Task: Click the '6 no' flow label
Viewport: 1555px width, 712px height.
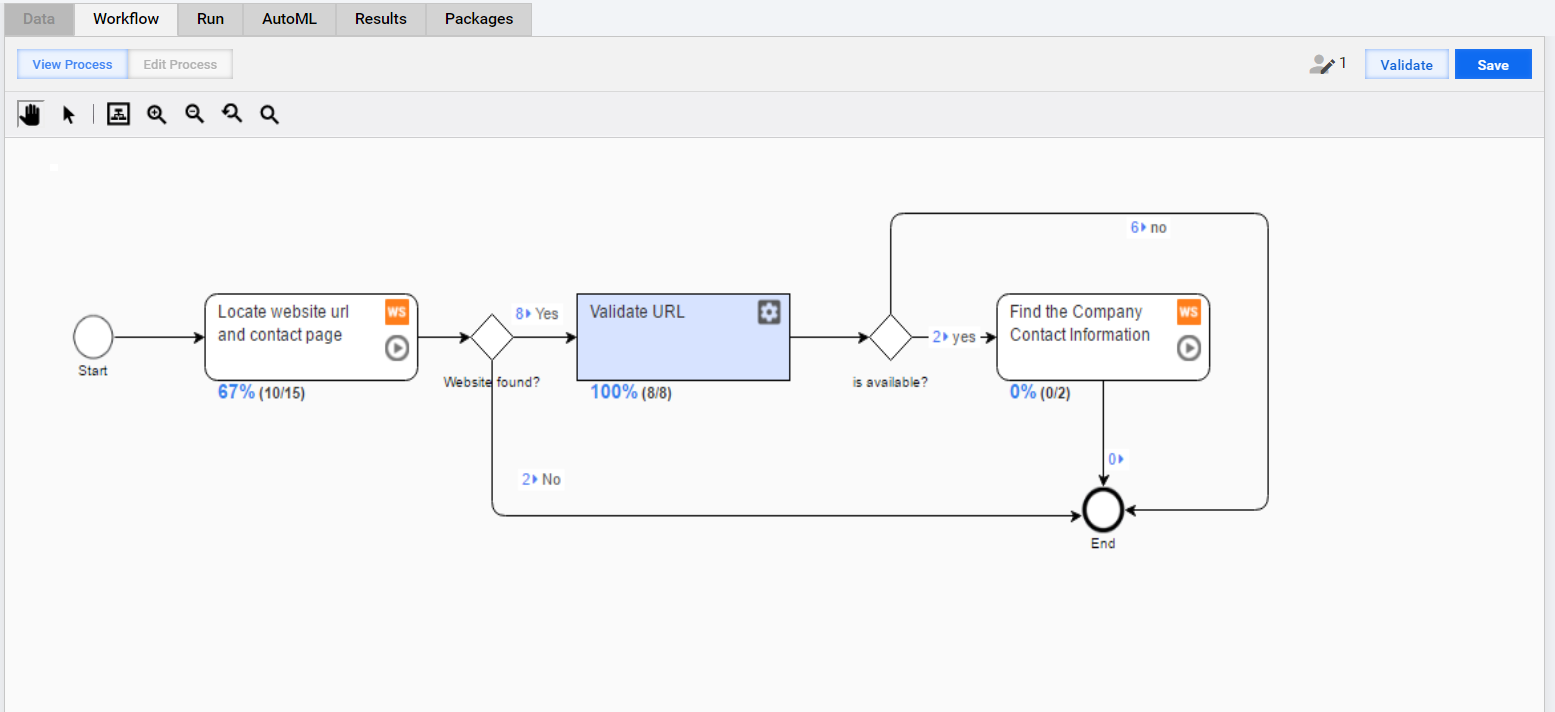Action: click(1149, 227)
